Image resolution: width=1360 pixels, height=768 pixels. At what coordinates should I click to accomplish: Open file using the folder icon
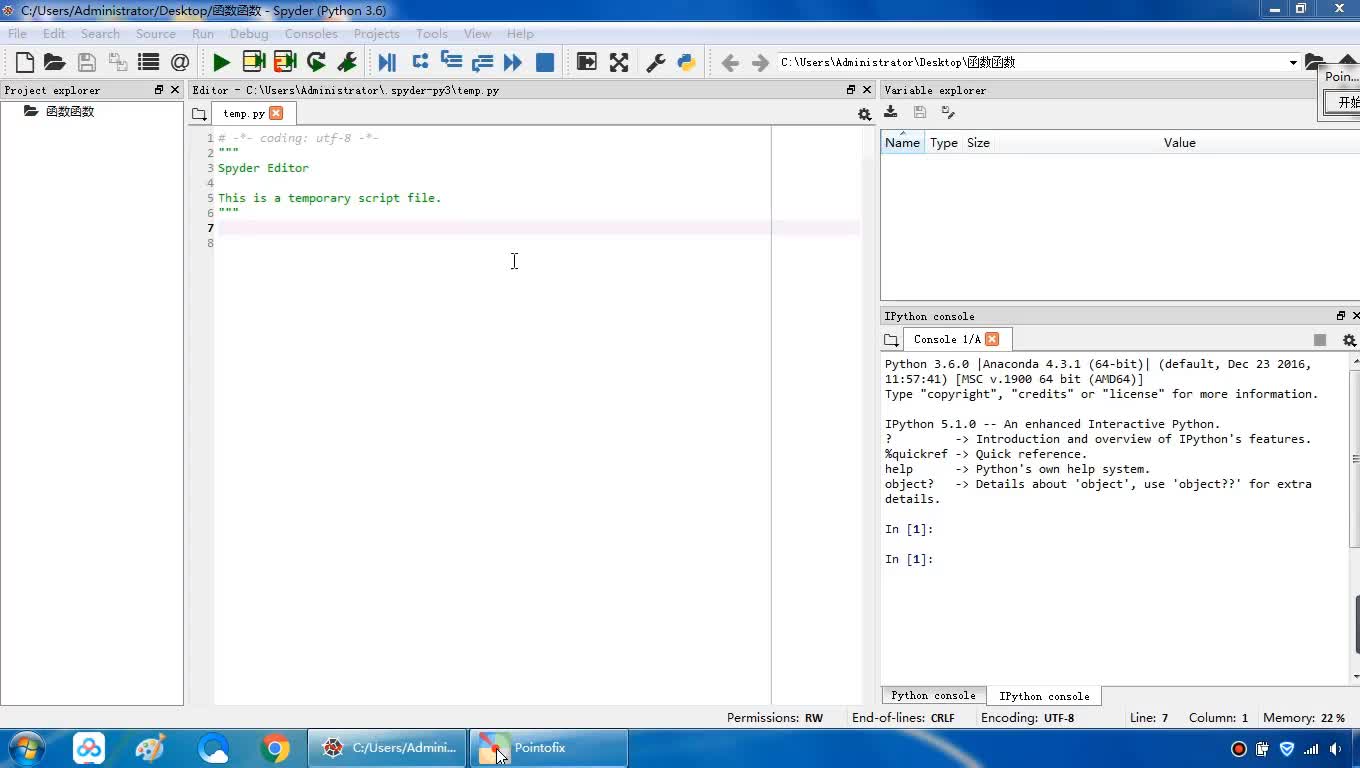click(x=54, y=62)
